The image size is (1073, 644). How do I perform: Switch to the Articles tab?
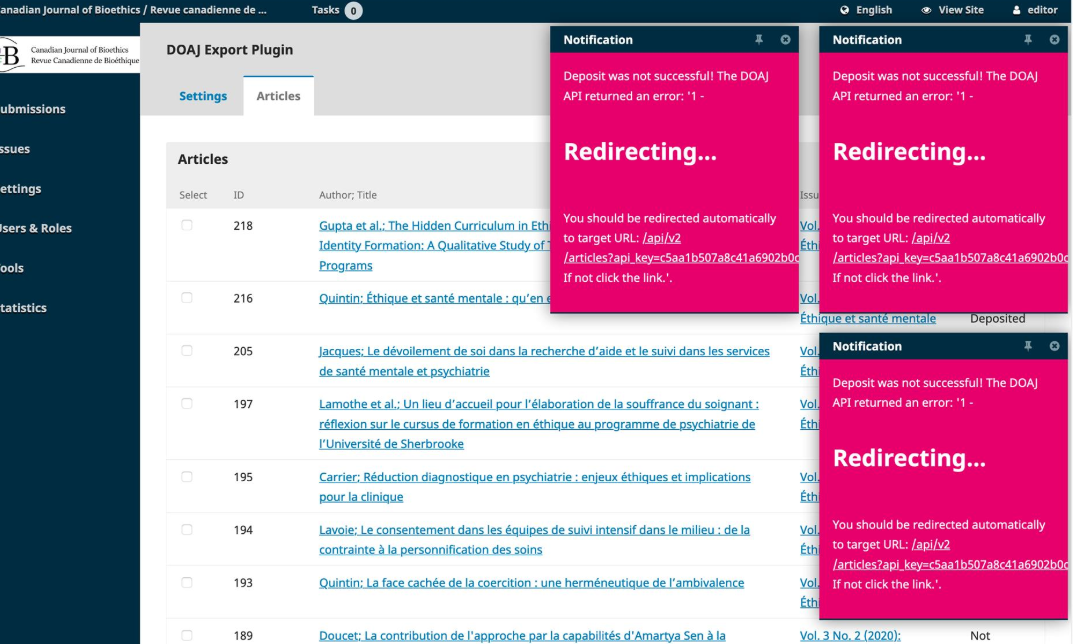278,96
